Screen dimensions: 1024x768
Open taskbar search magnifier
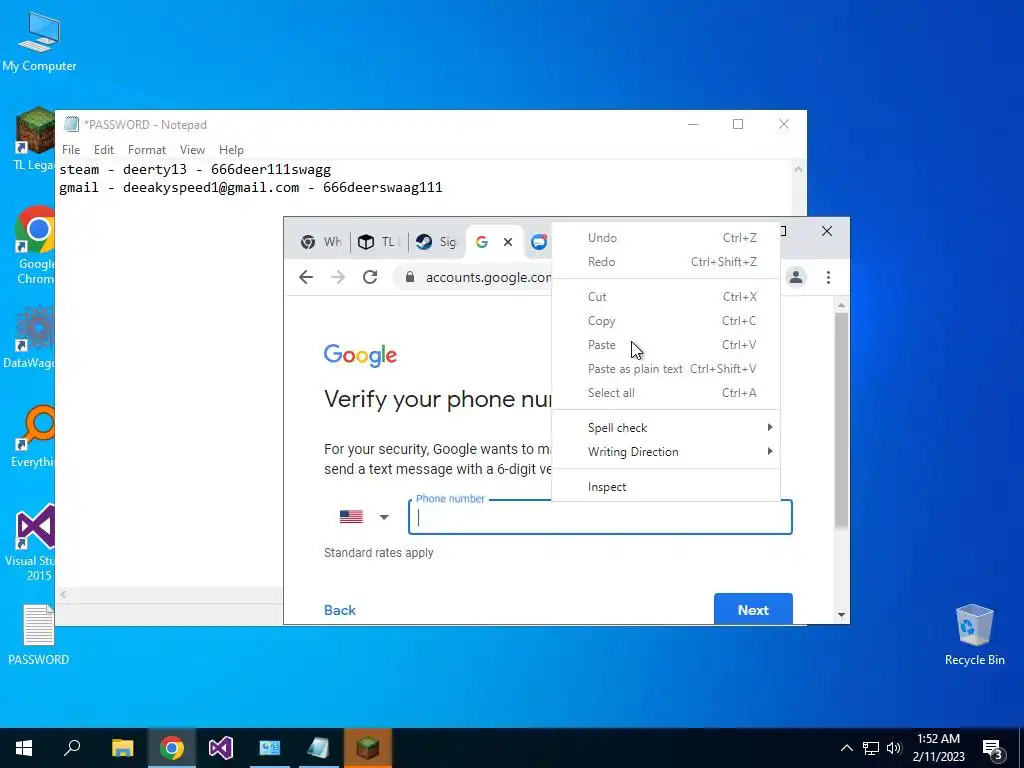tap(72, 748)
